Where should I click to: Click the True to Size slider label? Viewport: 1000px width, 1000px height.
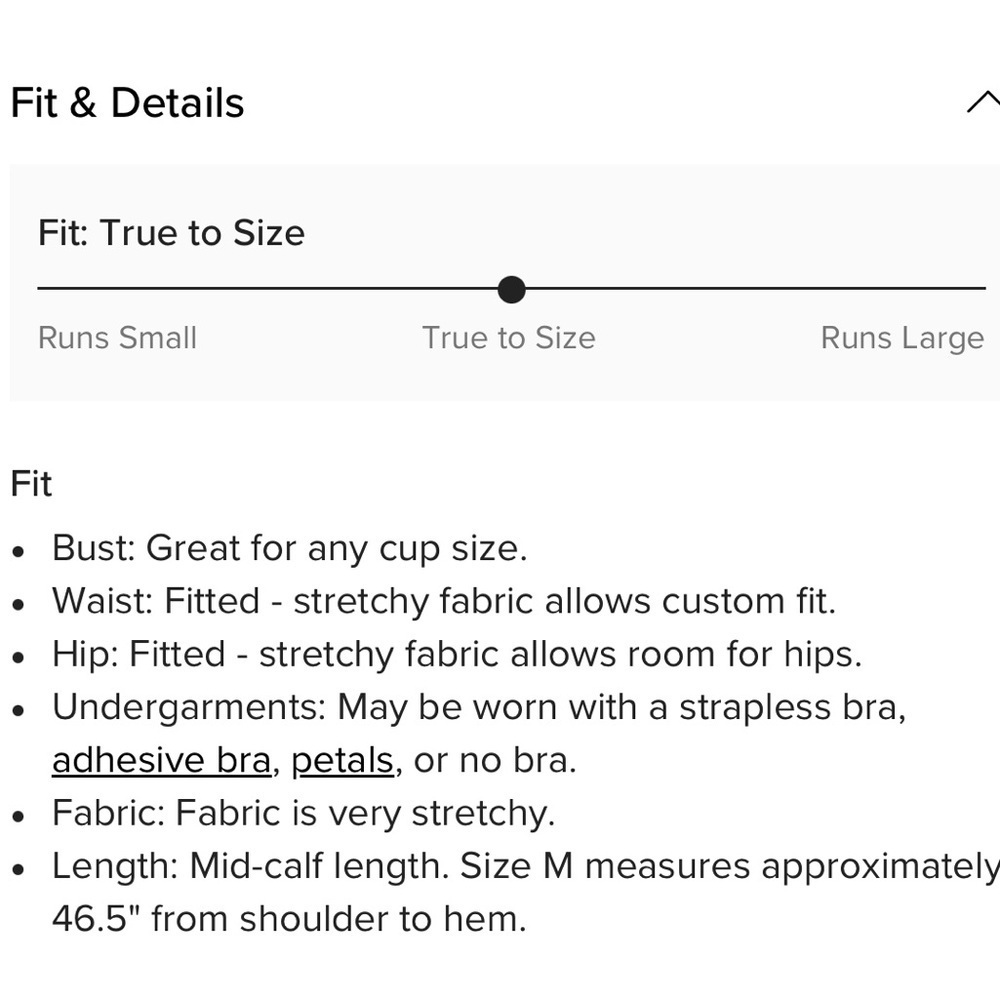point(508,338)
